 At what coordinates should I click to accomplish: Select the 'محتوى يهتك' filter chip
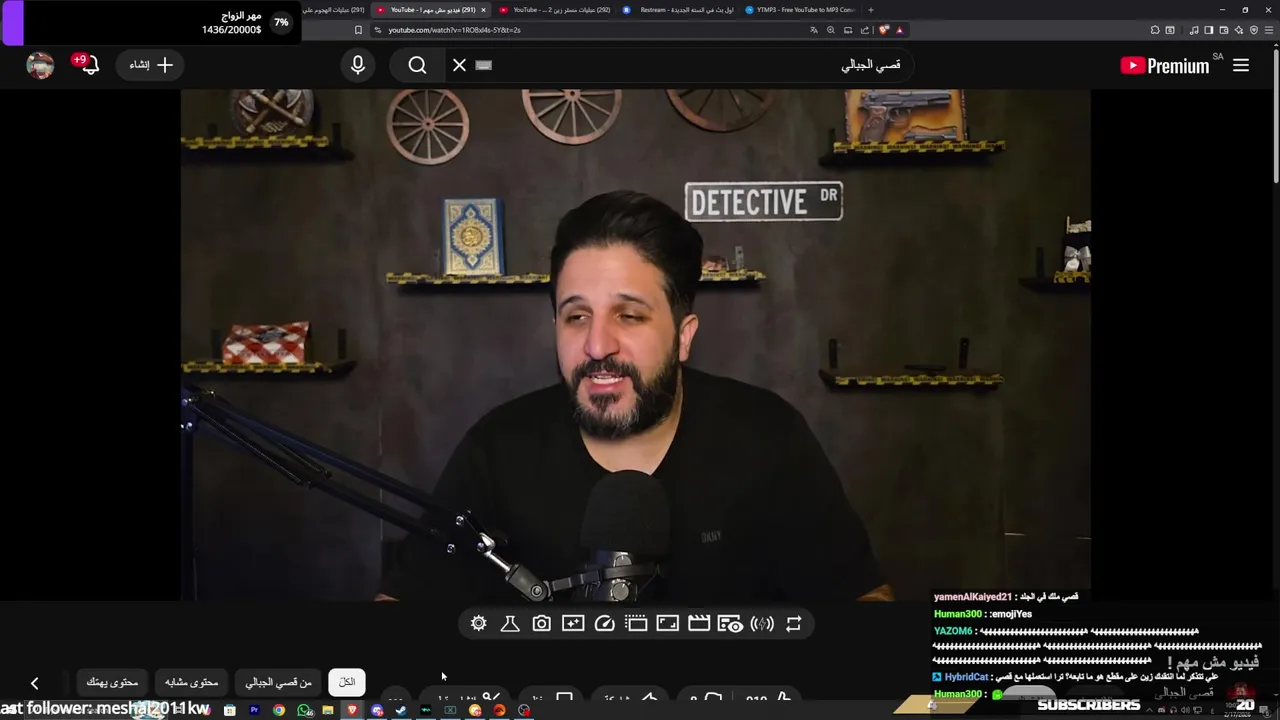pos(112,682)
